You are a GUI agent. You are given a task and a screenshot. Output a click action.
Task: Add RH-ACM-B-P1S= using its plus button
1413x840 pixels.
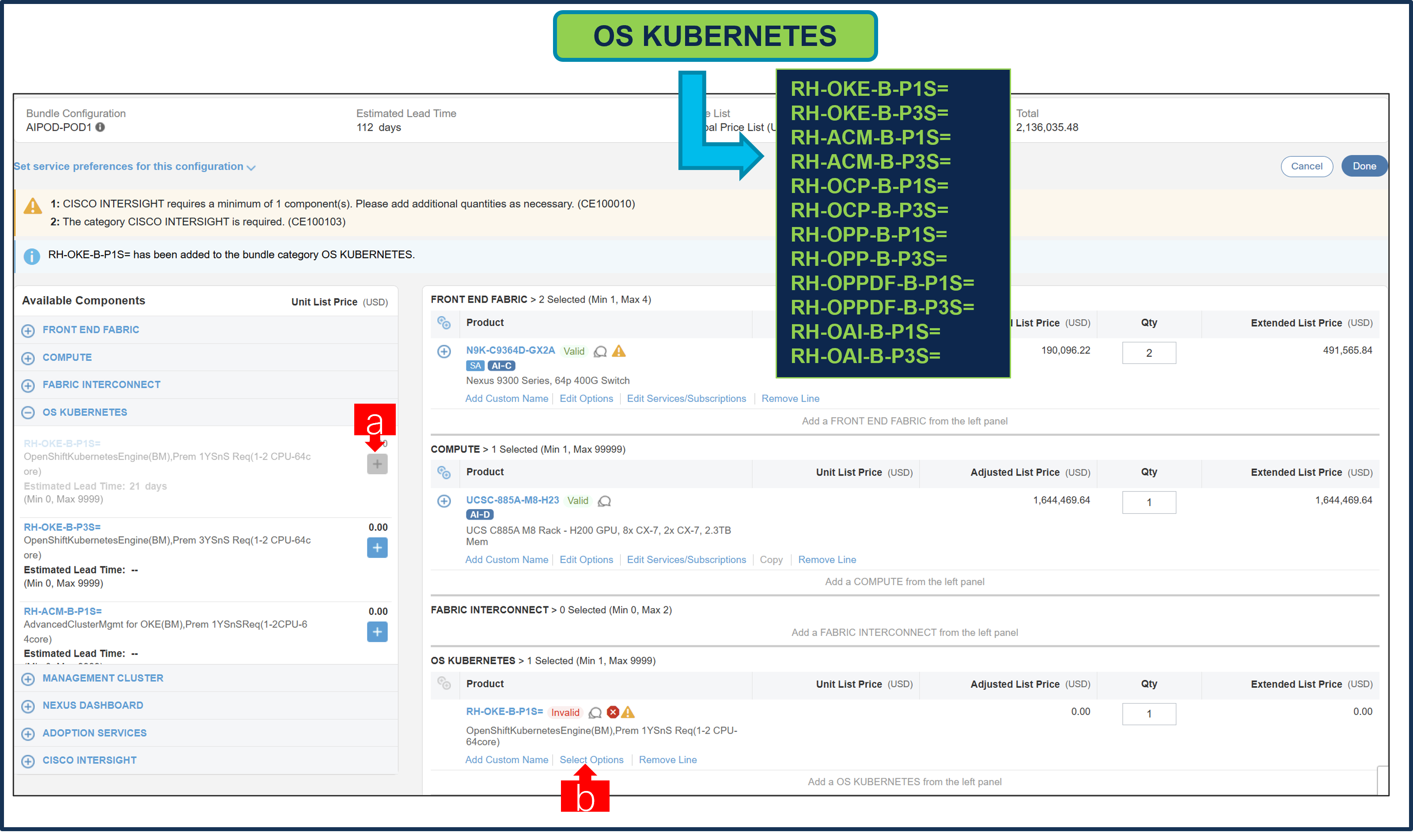coord(377,632)
